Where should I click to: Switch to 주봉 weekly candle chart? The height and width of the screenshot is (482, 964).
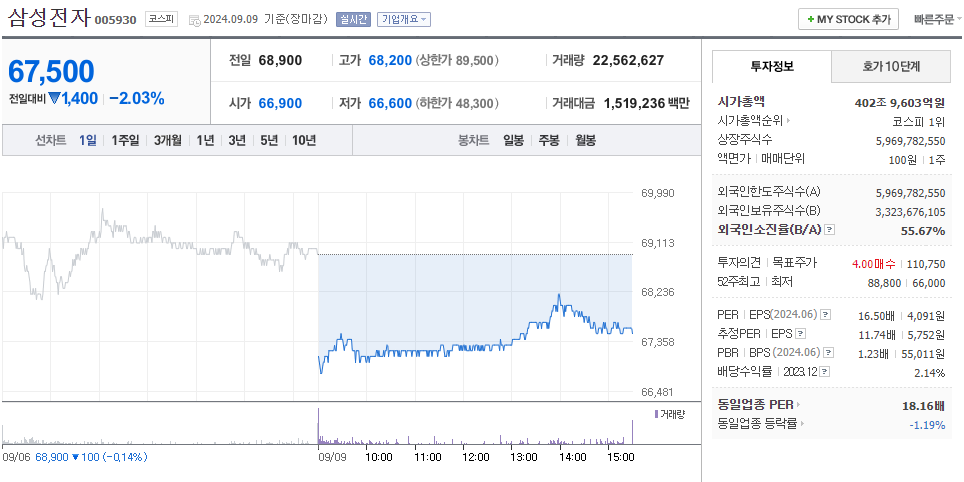(549, 140)
